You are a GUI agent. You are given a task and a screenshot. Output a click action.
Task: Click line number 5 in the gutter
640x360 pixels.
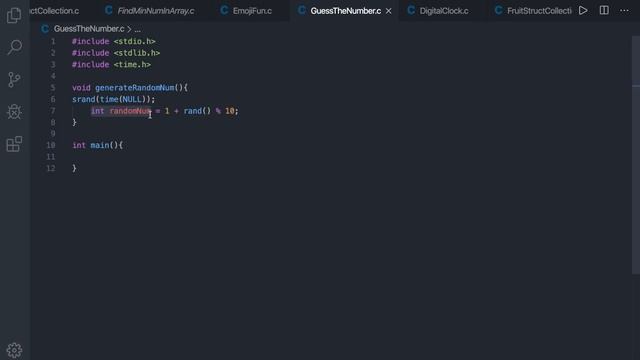[53, 88]
